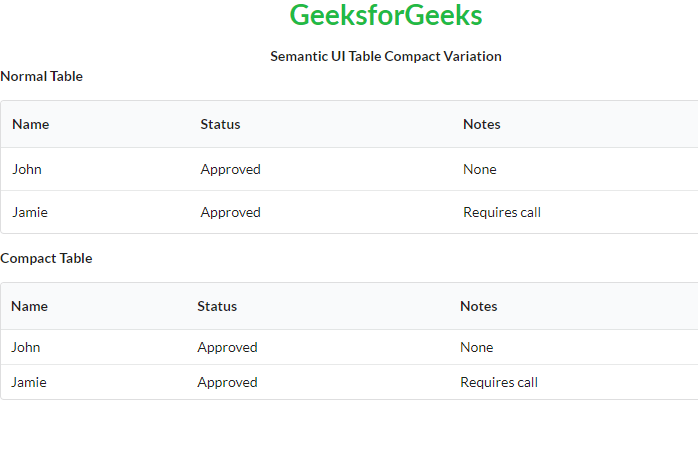Select the Notes header in Normal Table
698x454 pixels.
(x=481, y=124)
